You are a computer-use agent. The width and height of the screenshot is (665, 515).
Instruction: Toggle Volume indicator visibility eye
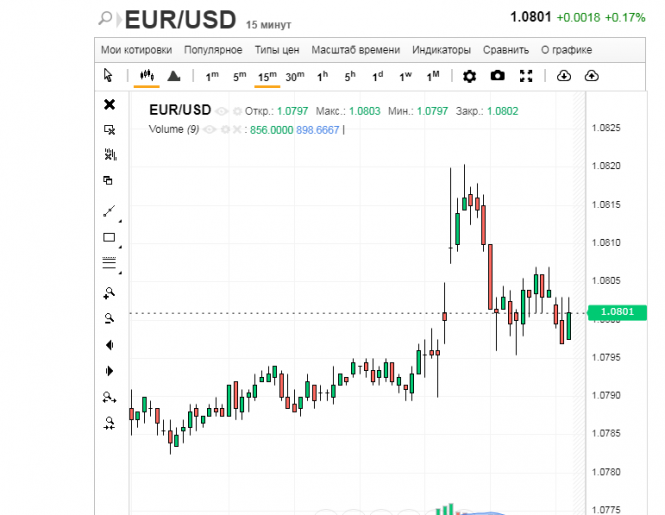[x=210, y=129]
